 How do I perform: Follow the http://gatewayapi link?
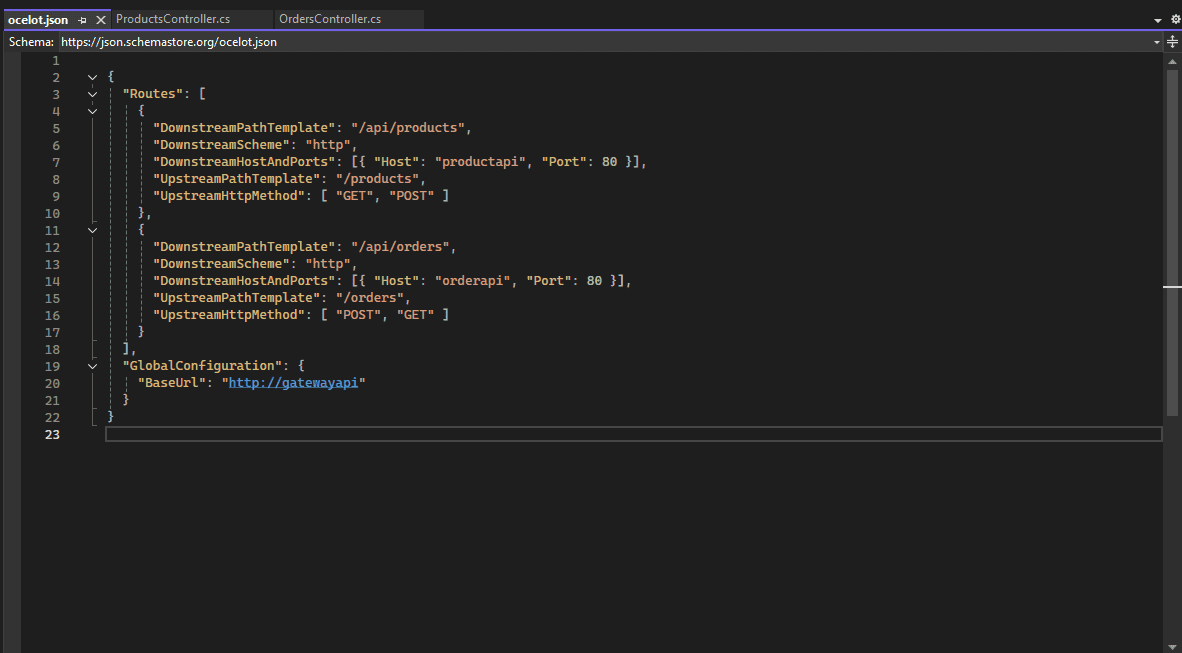click(293, 383)
